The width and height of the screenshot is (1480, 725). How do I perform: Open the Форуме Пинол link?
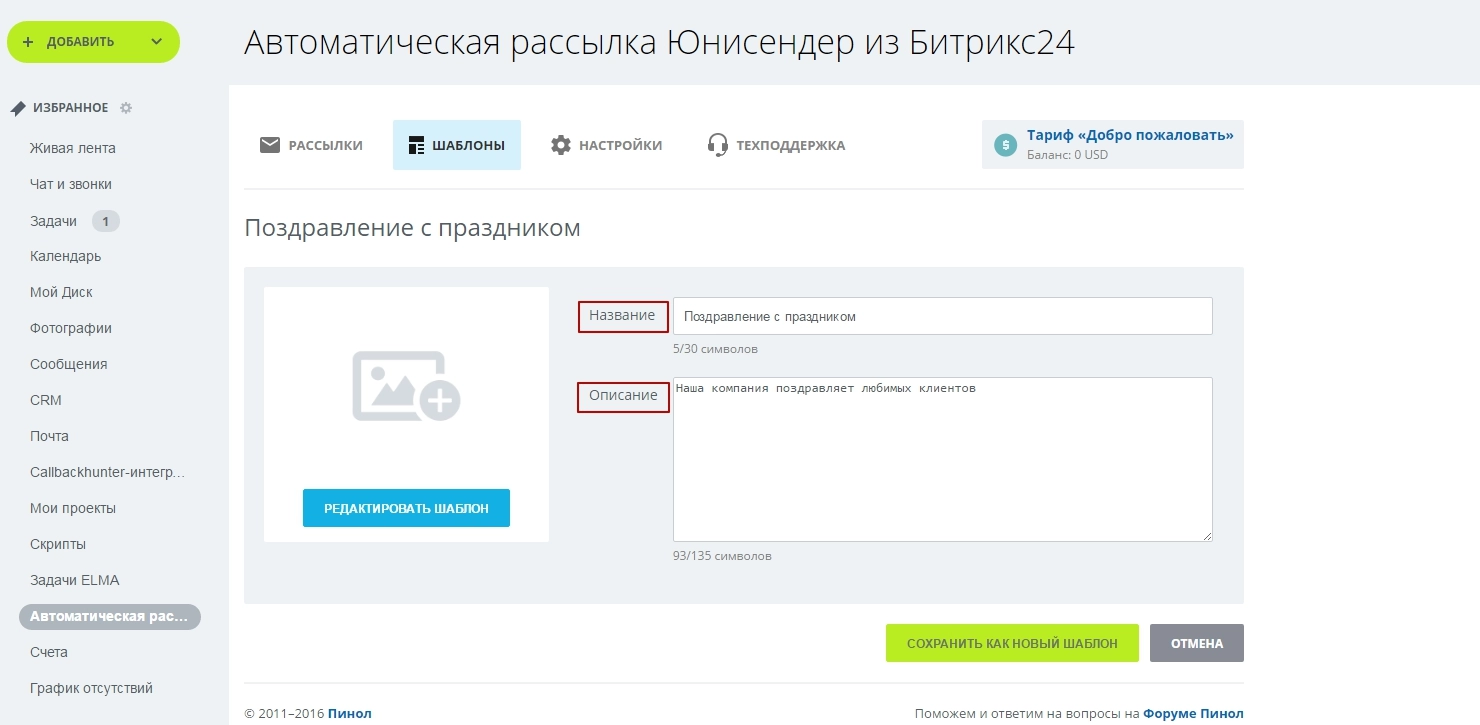click(1193, 713)
